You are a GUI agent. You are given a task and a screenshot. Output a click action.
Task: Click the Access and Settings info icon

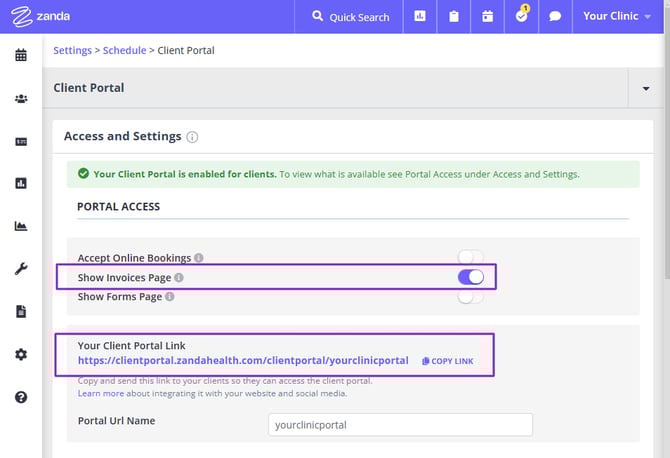[192, 137]
